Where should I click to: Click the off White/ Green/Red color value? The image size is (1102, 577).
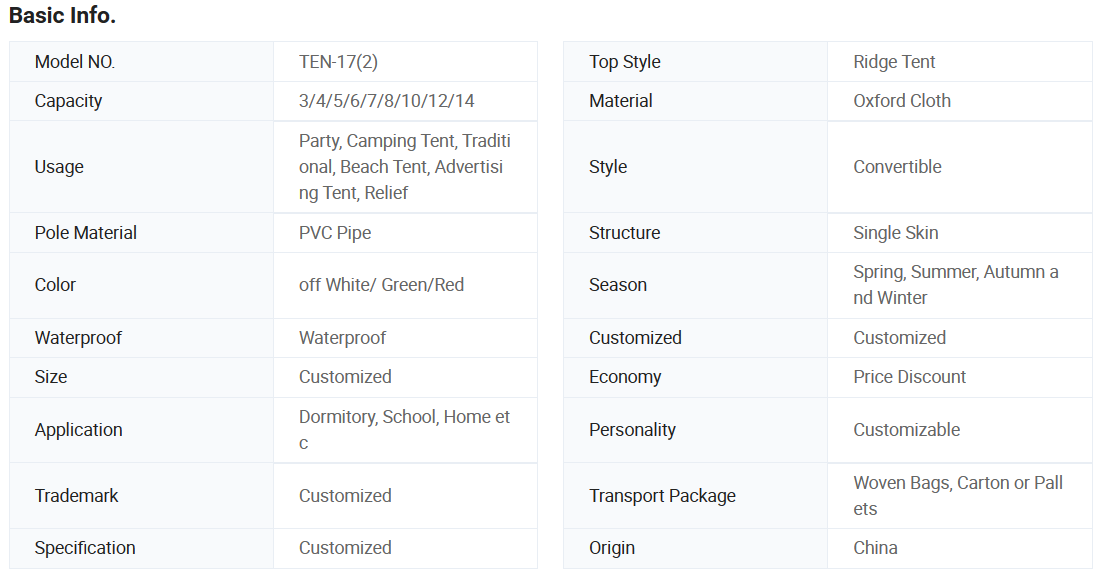tap(381, 285)
